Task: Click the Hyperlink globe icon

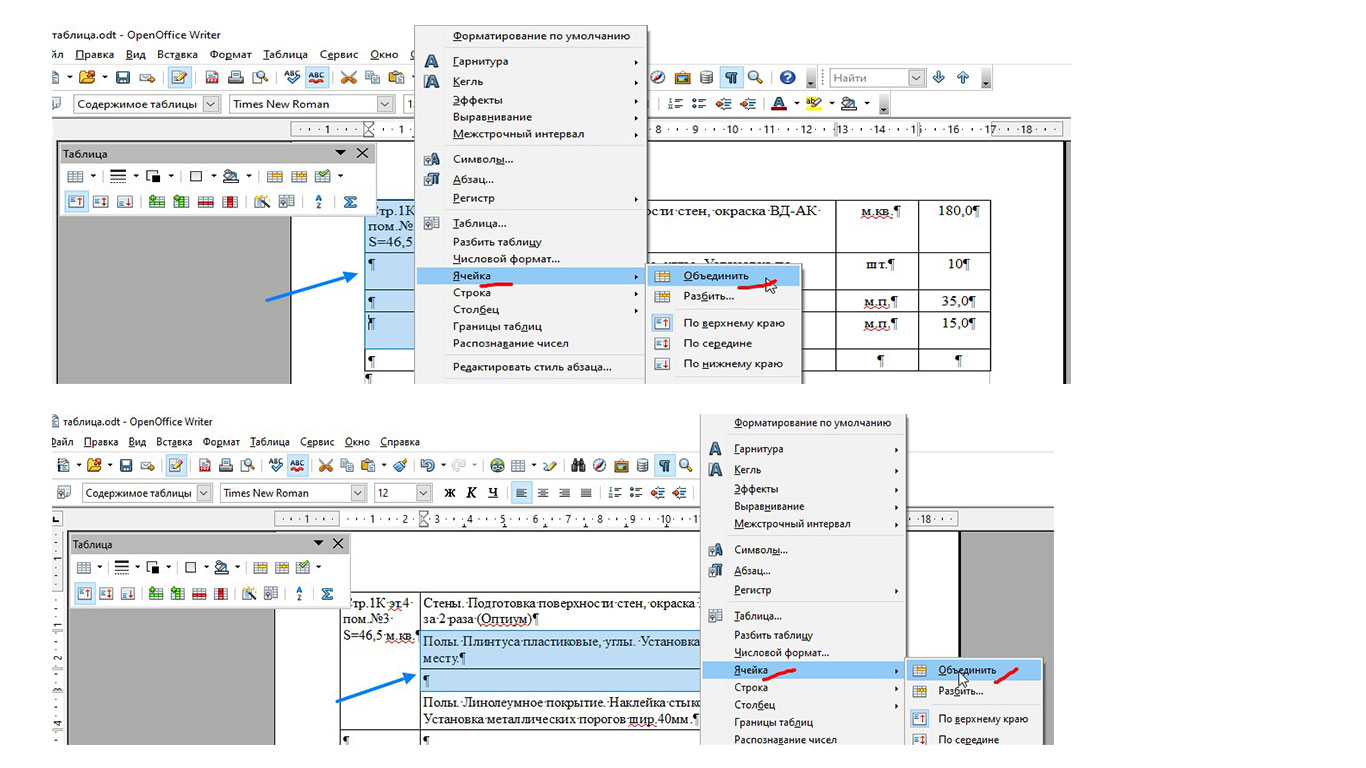Action: point(497,465)
